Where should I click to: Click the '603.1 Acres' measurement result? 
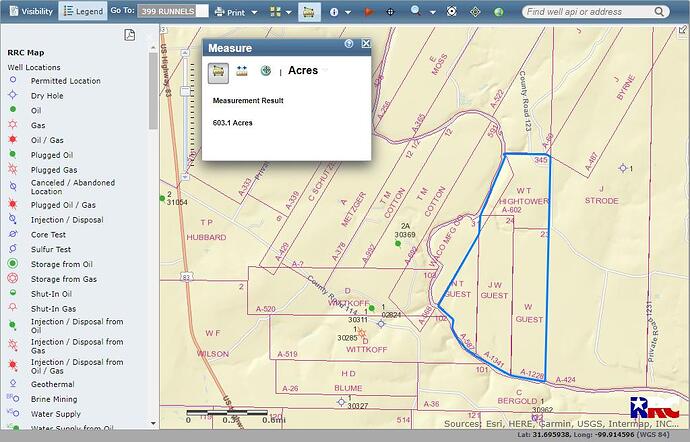[x=232, y=123]
